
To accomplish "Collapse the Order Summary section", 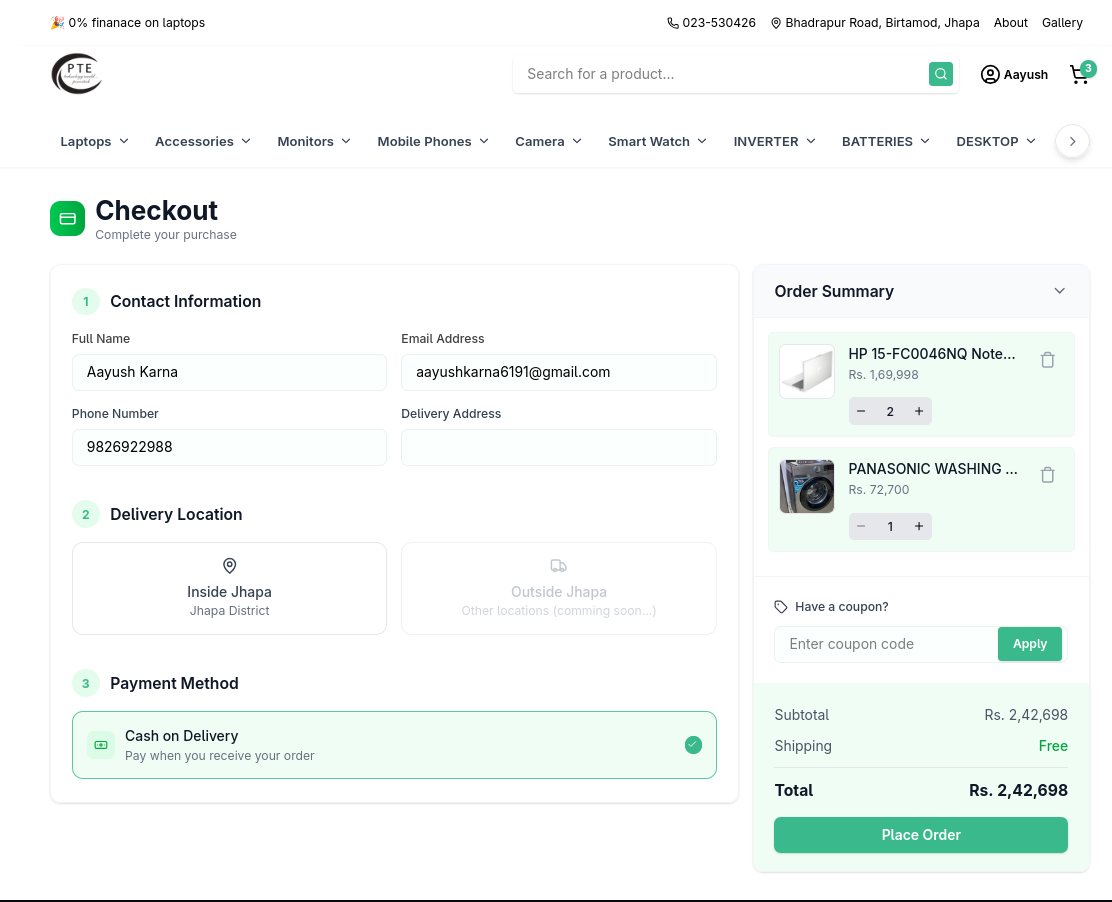I will coord(1060,291).
